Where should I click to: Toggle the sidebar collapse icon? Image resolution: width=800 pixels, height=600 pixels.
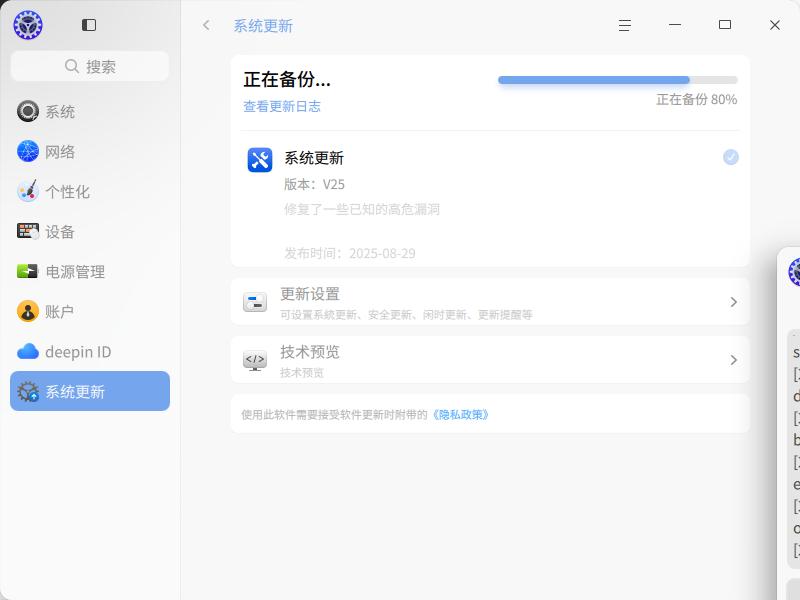point(89,25)
